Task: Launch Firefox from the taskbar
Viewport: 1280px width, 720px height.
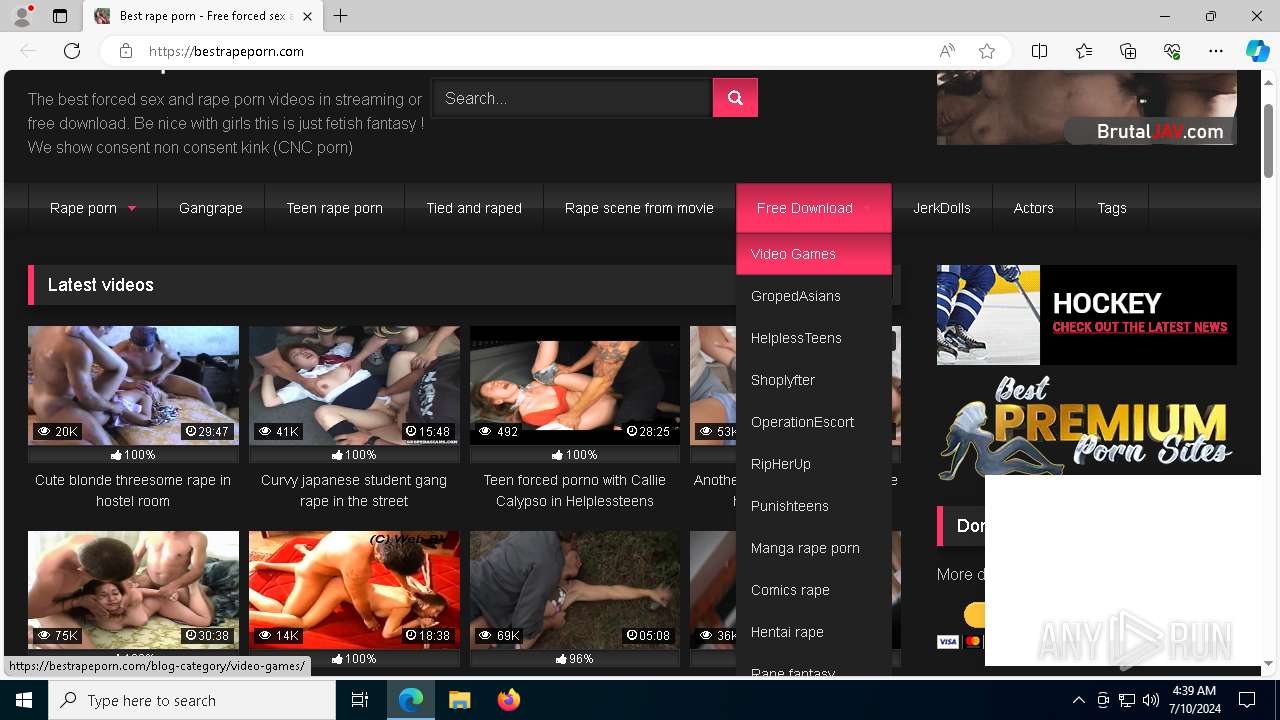Action: [508, 700]
